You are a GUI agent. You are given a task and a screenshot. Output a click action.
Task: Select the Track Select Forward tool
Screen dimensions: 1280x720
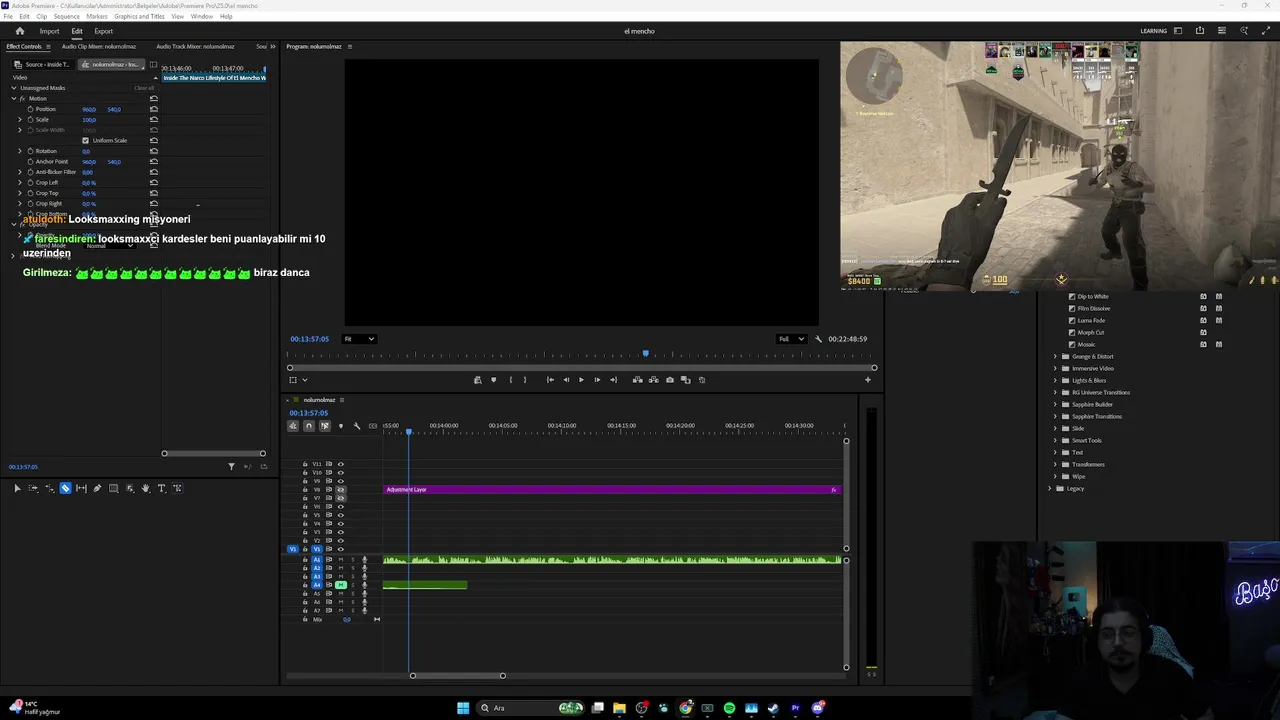point(33,488)
